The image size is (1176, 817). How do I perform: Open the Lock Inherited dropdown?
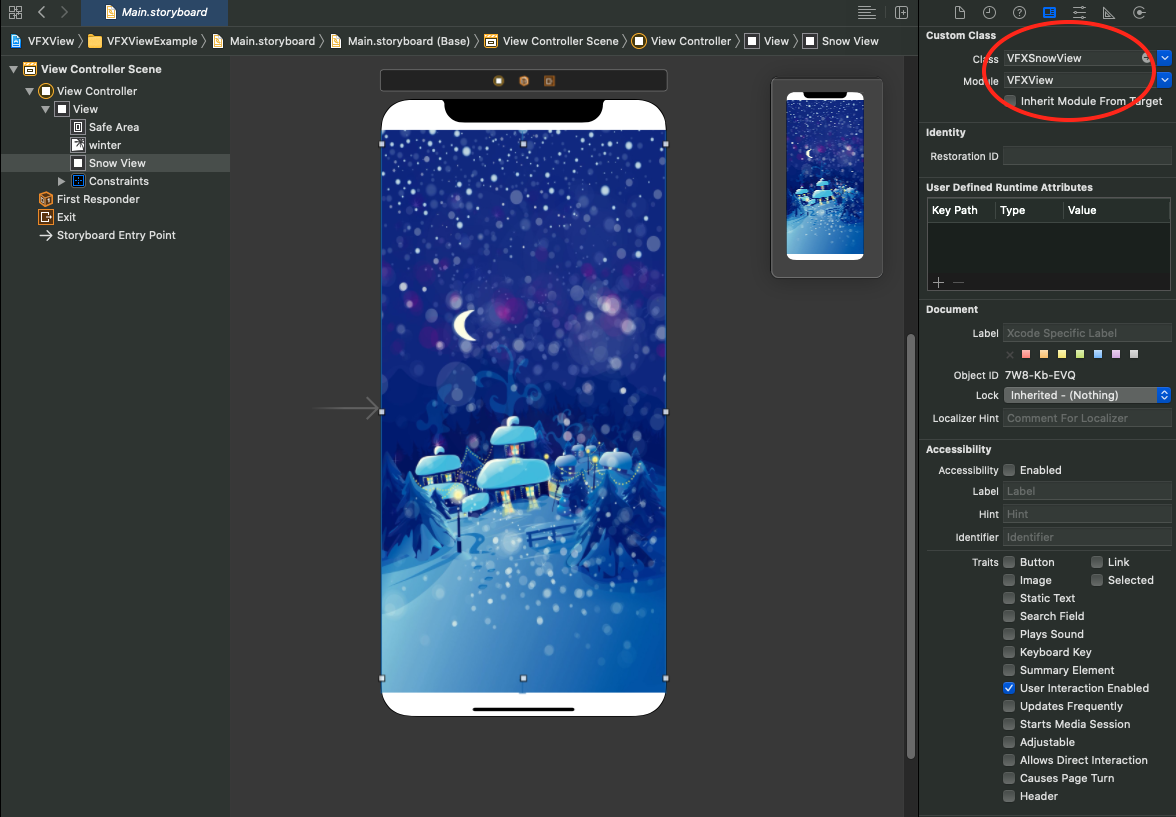1087,395
